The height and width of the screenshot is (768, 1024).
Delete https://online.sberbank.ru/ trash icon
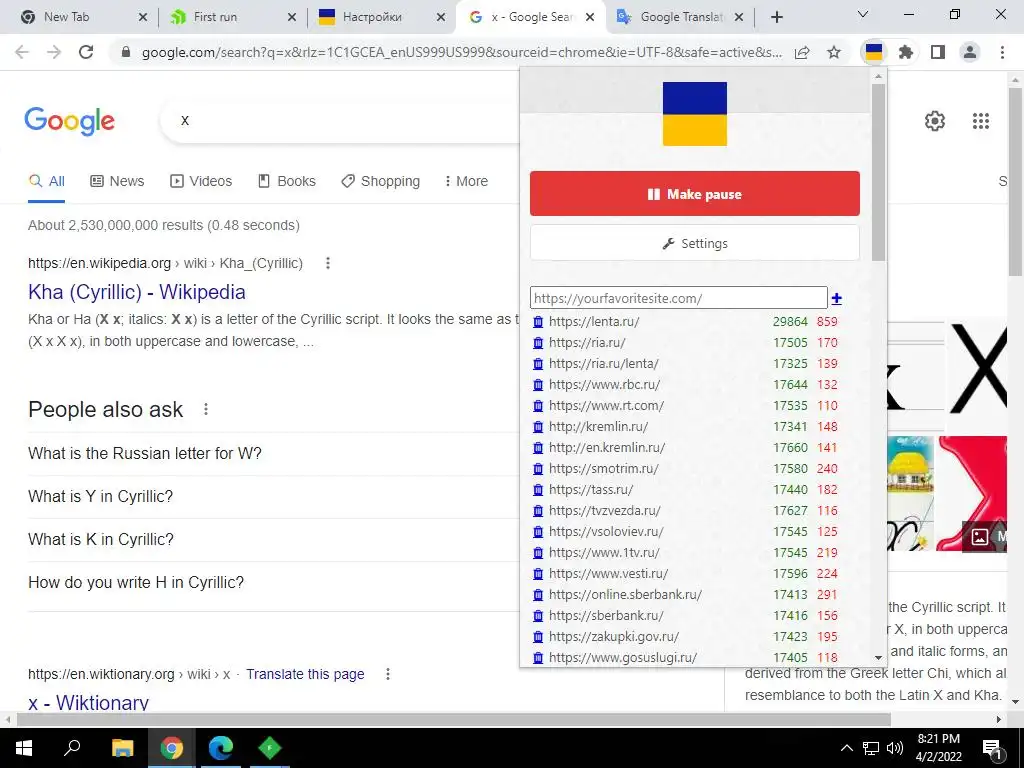pyautogui.click(x=538, y=595)
